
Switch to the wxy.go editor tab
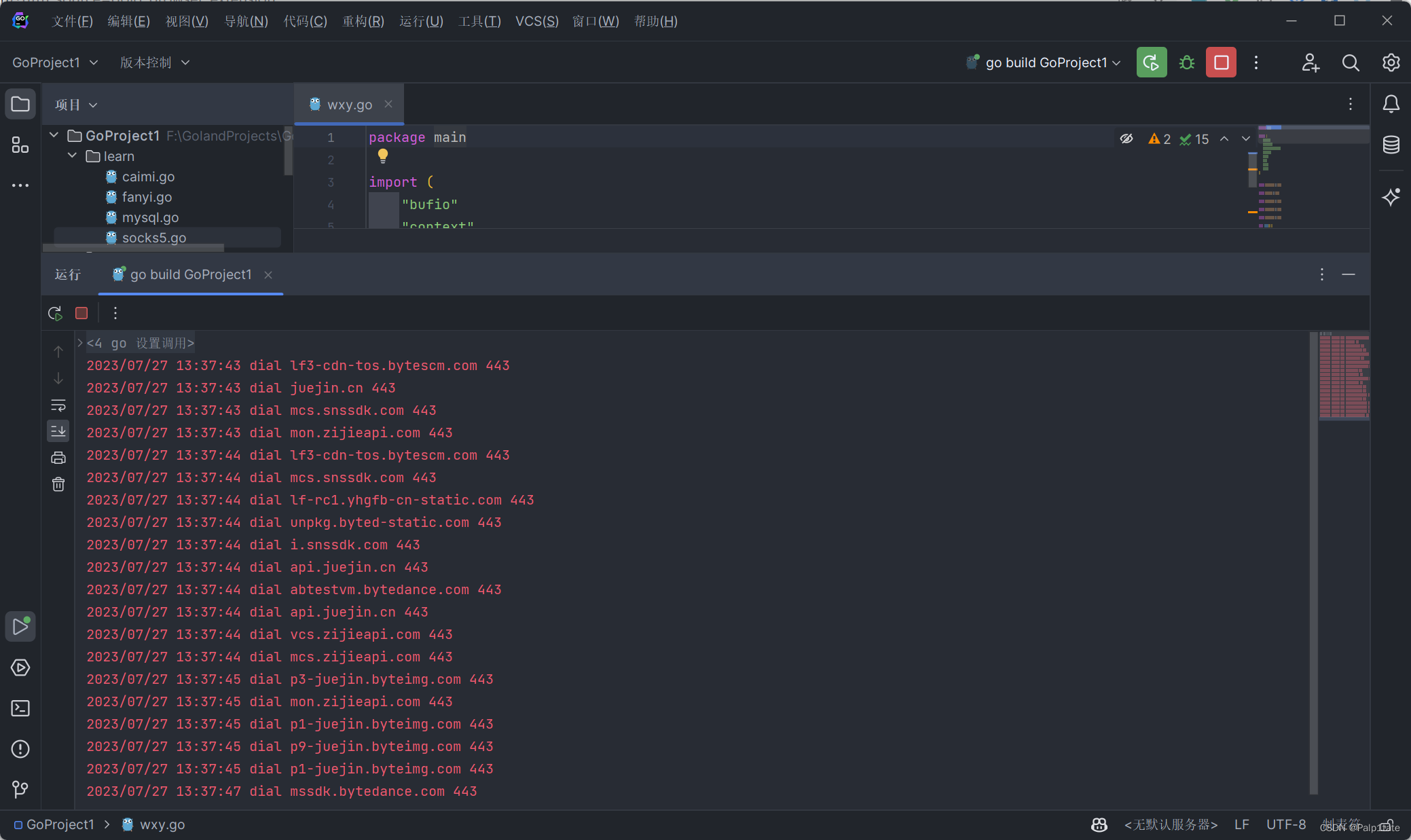coord(349,105)
